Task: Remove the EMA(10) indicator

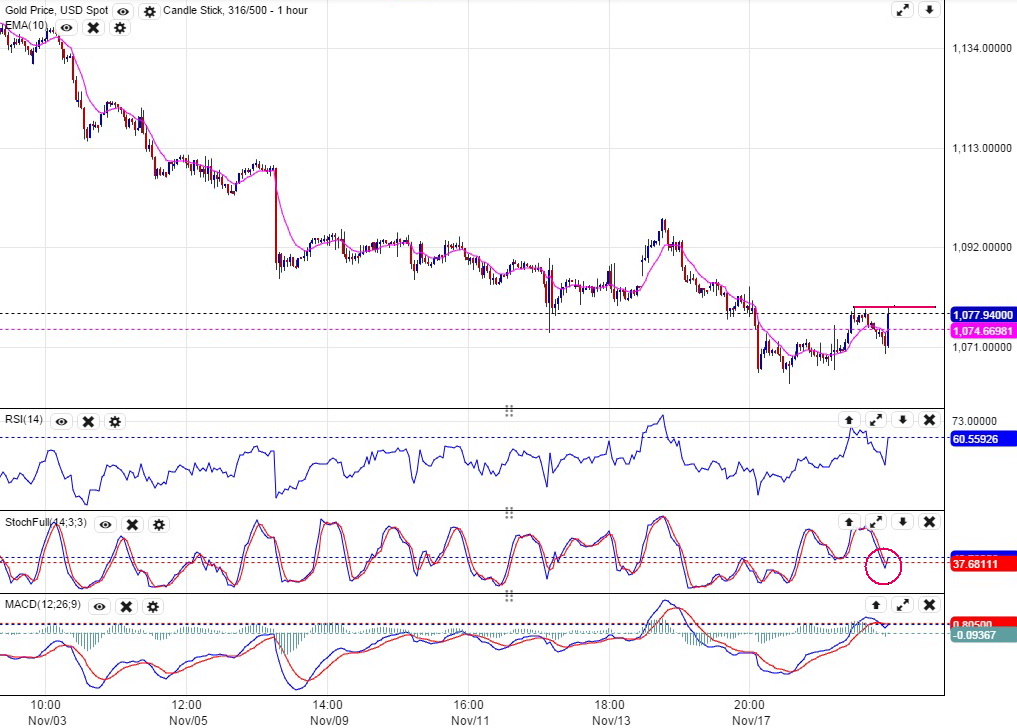Action: pyautogui.click(x=93, y=28)
